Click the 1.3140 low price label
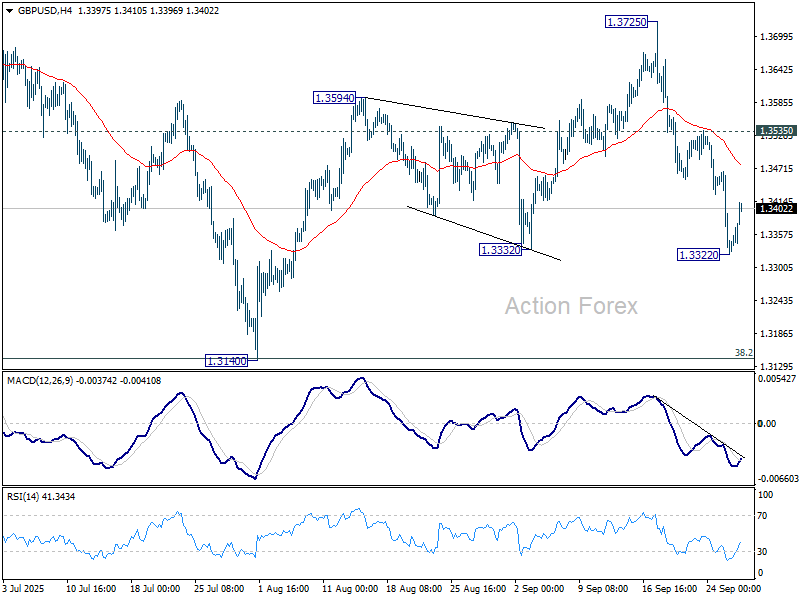The width and height of the screenshot is (800, 600). pos(227,361)
